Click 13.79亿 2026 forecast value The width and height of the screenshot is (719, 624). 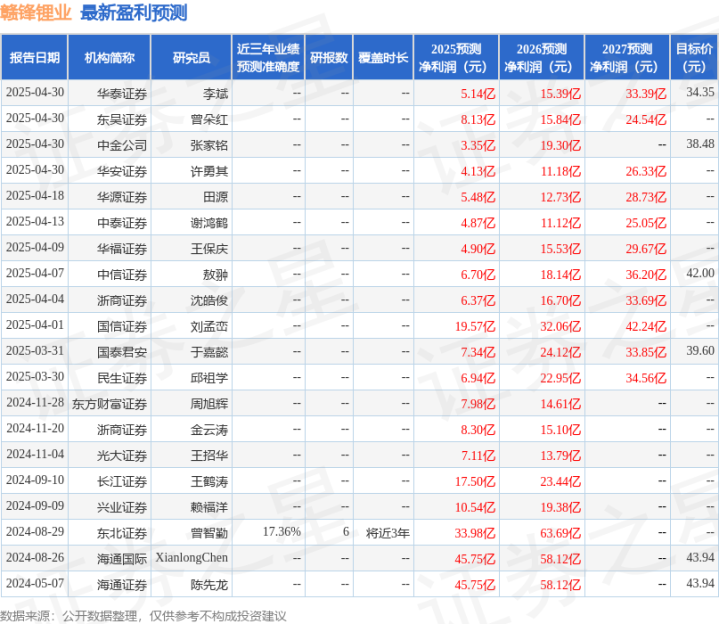click(561, 456)
